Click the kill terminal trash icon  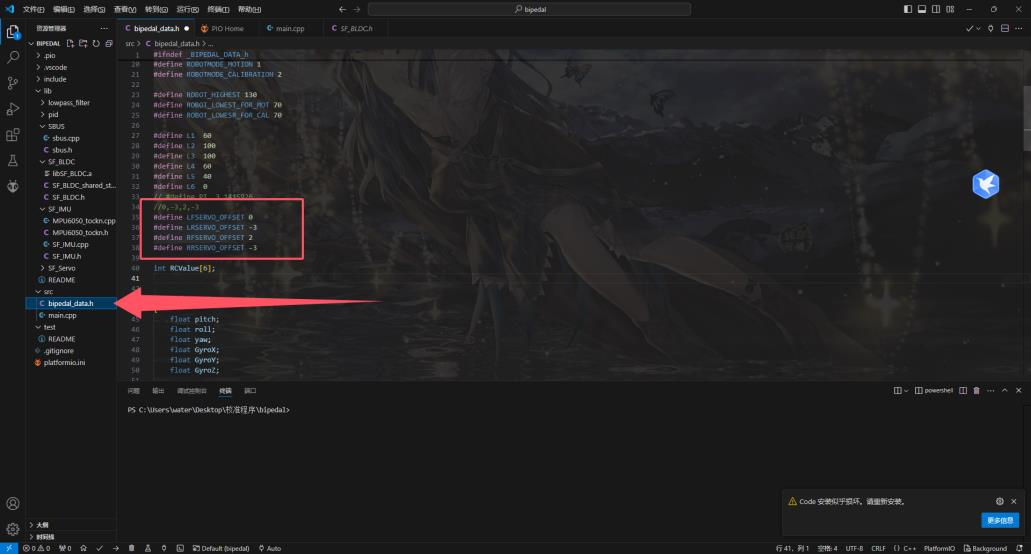tap(976, 390)
